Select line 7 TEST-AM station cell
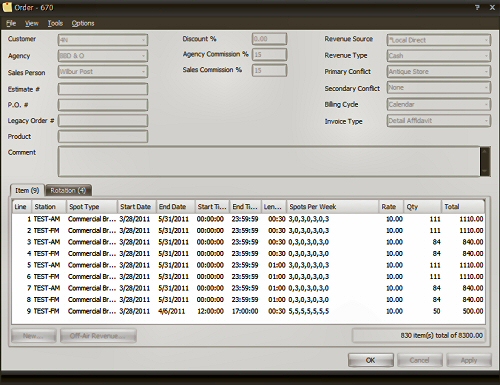 47,288
